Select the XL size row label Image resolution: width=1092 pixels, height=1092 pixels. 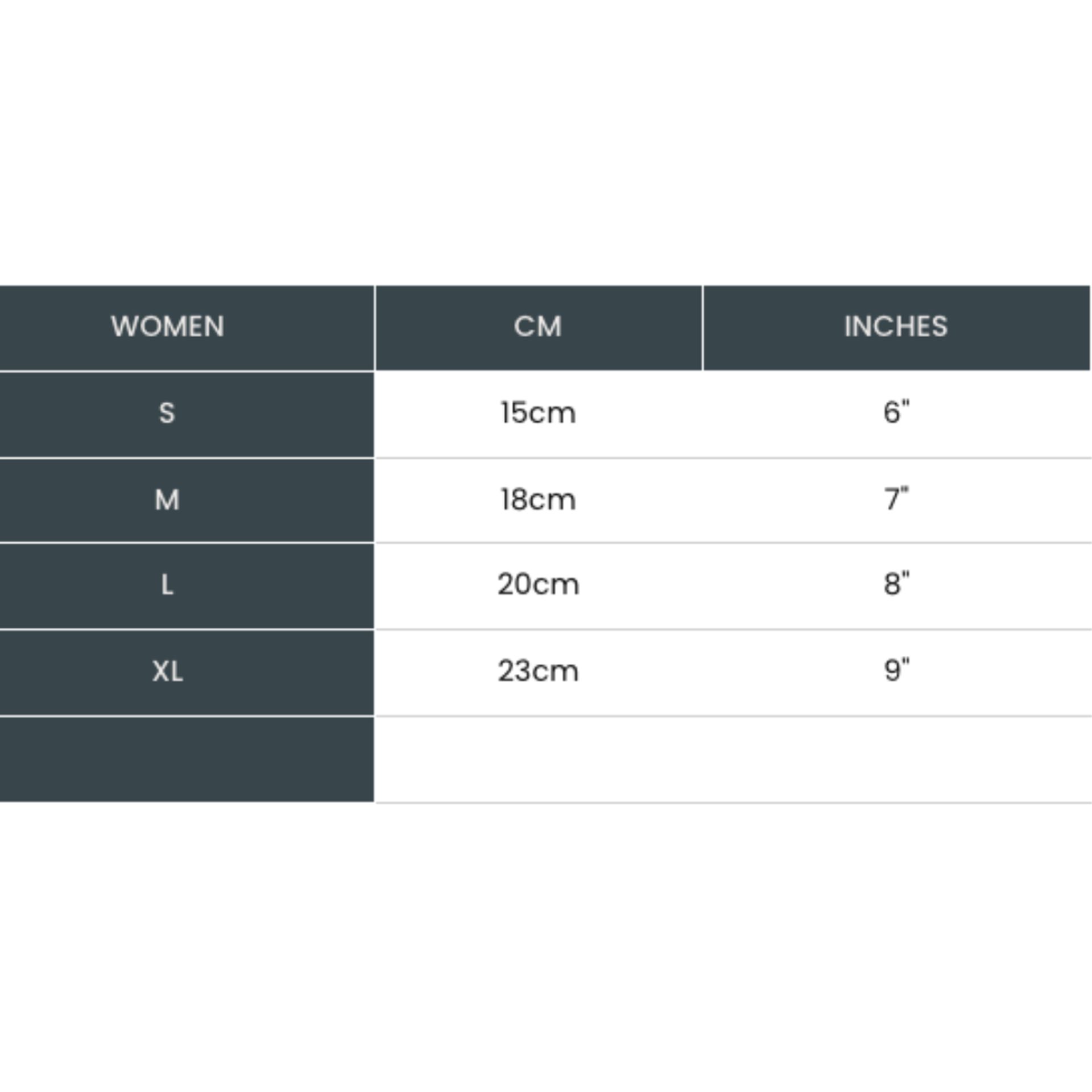tap(167, 672)
